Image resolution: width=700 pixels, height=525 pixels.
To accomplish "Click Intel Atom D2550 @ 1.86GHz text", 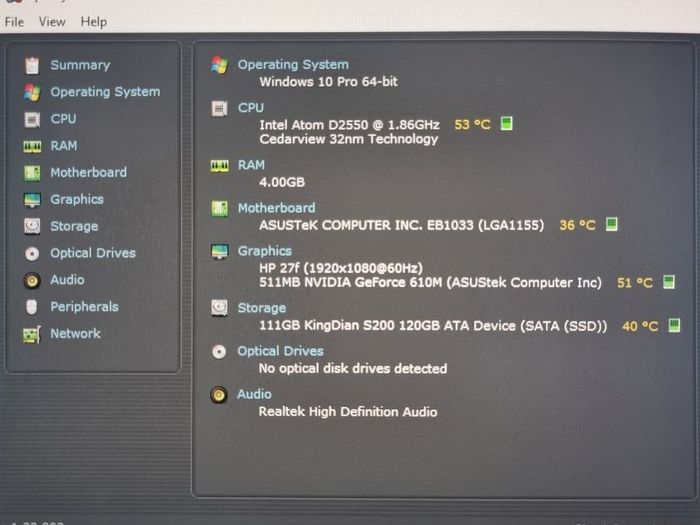I will tap(350, 125).
